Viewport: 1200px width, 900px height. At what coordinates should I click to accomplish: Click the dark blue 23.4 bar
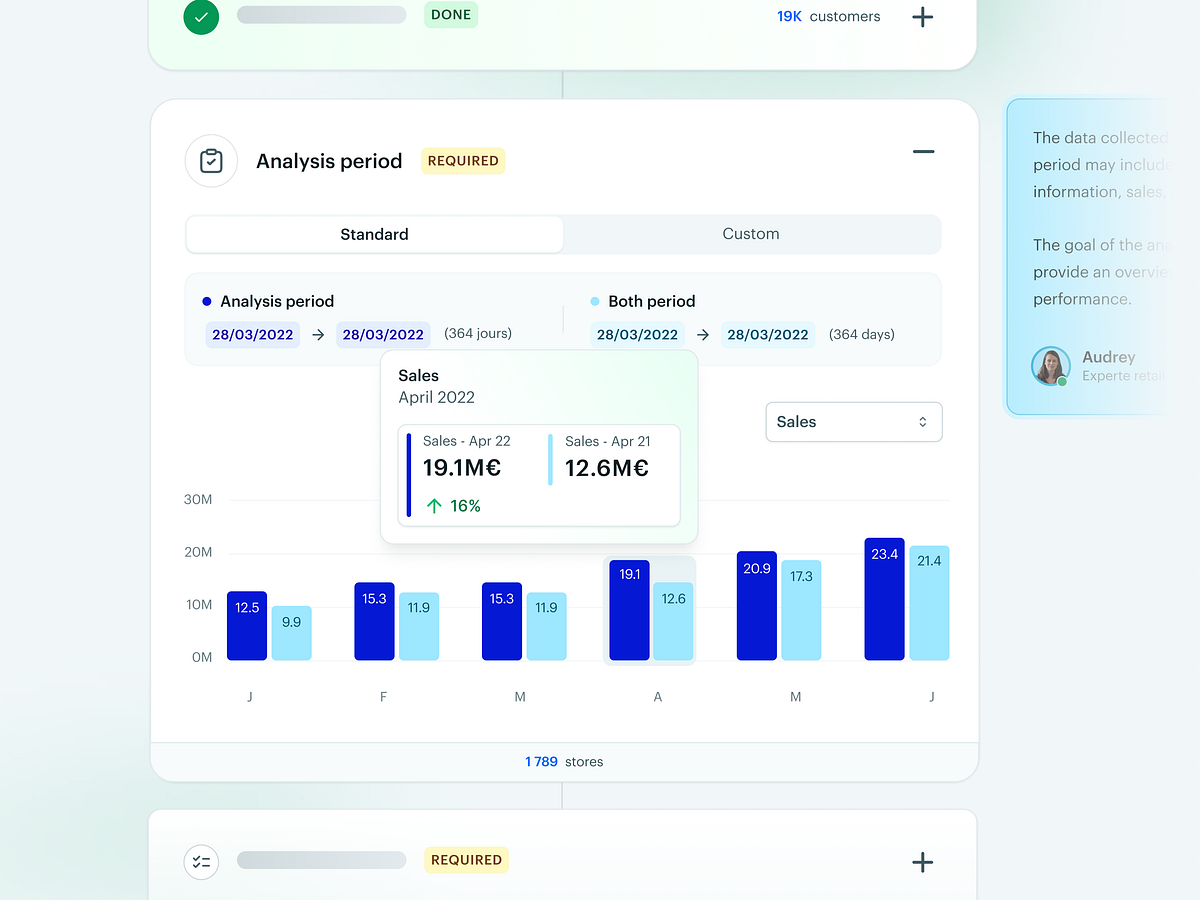coord(884,600)
